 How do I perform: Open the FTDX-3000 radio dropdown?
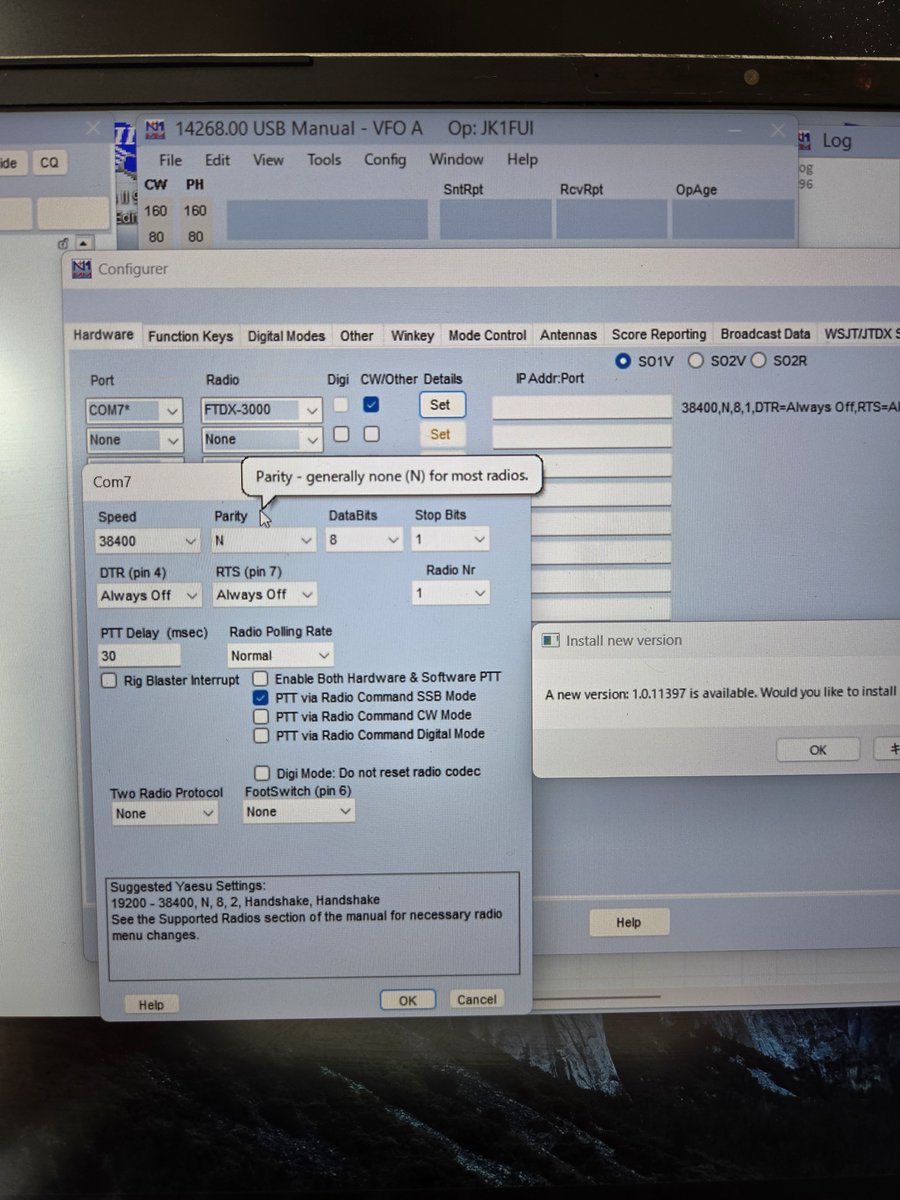click(x=262, y=409)
